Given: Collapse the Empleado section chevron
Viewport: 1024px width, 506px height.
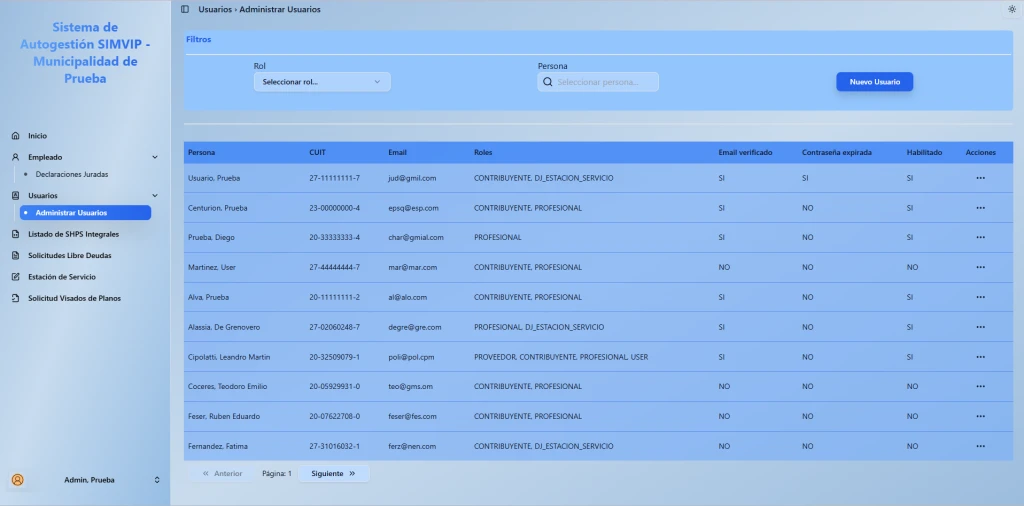Looking at the screenshot, I should 155,157.
